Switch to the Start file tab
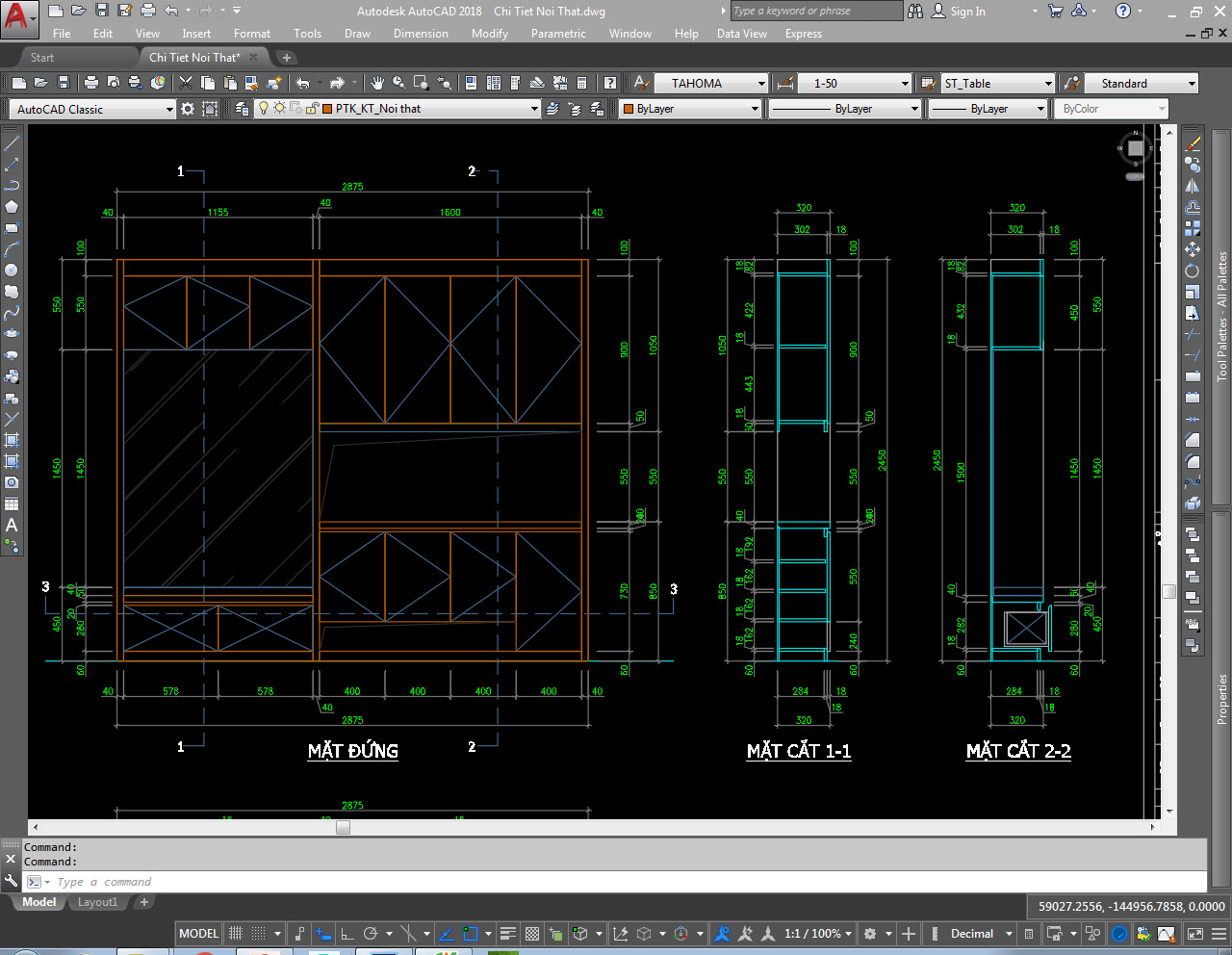The width and height of the screenshot is (1232, 955). pos(42,58)
